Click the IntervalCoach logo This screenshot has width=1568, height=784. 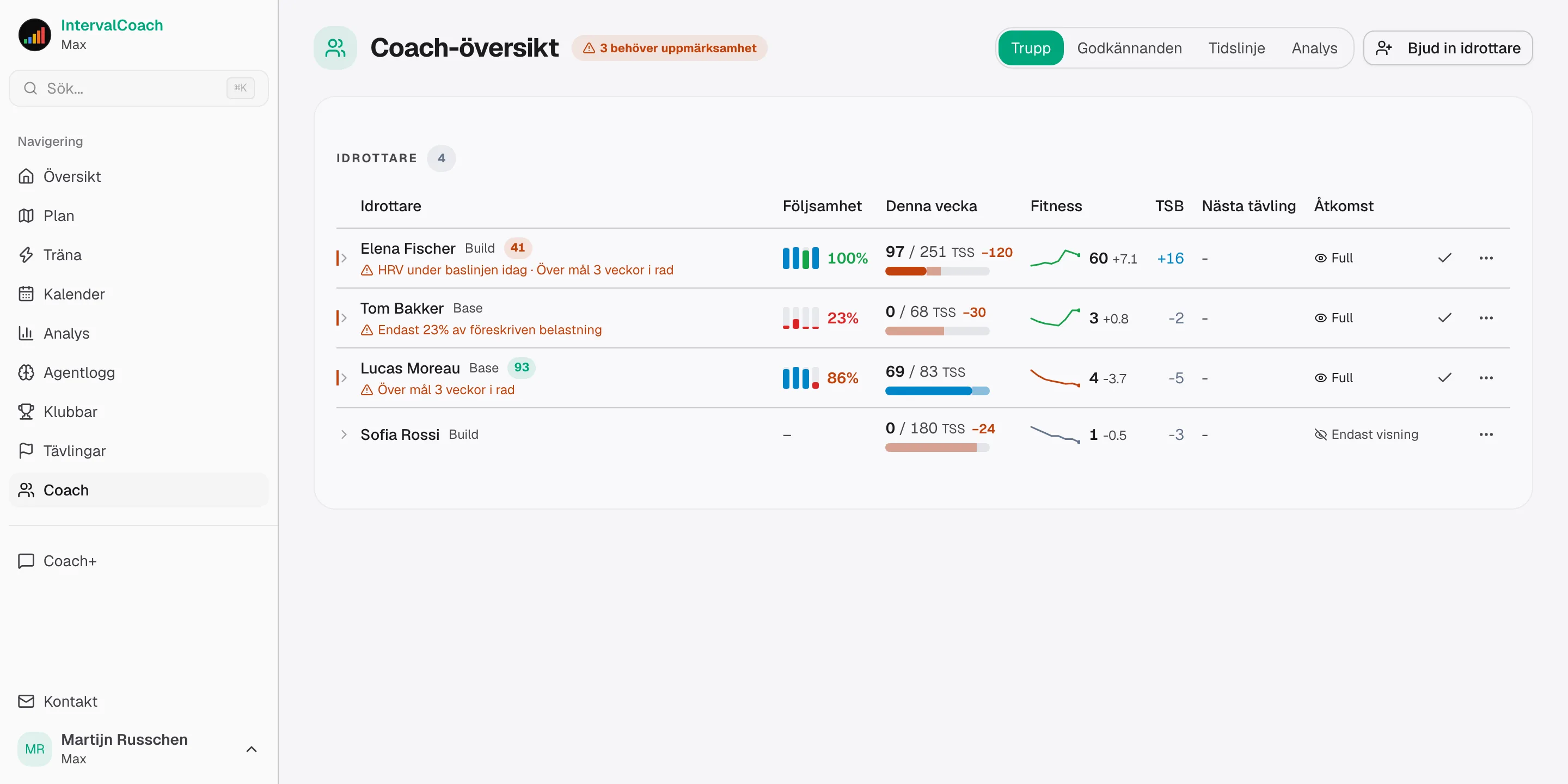point(35,35)
